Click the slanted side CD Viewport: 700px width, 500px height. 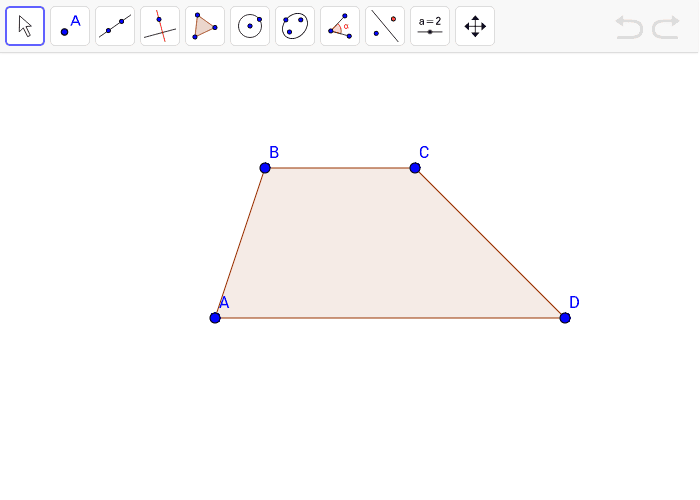pyautogui.click(x=490, y=243)
